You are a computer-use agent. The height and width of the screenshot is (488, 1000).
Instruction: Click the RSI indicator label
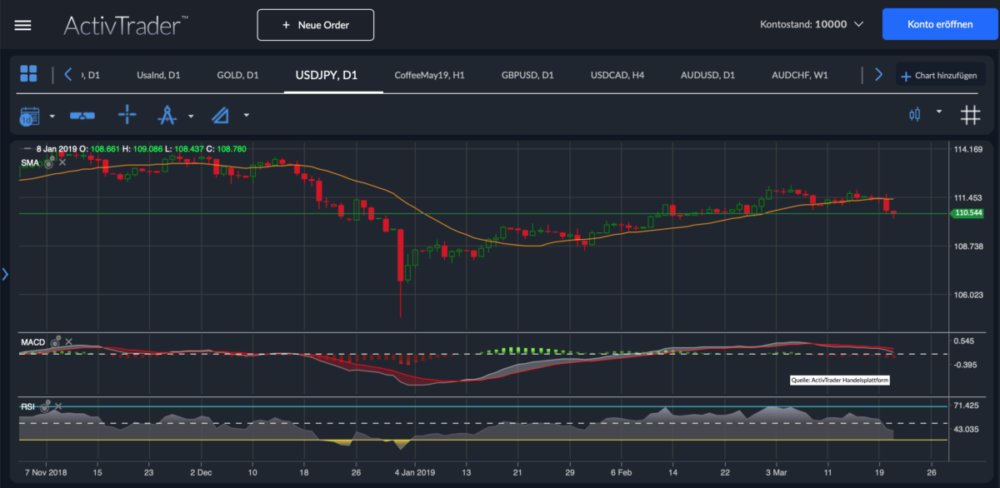[28, 406]
